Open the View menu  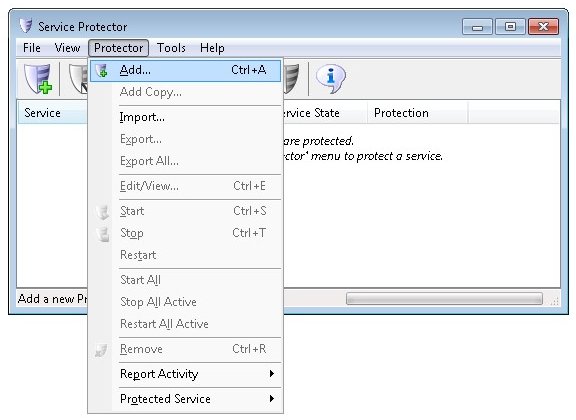click(x=67, y=48)
